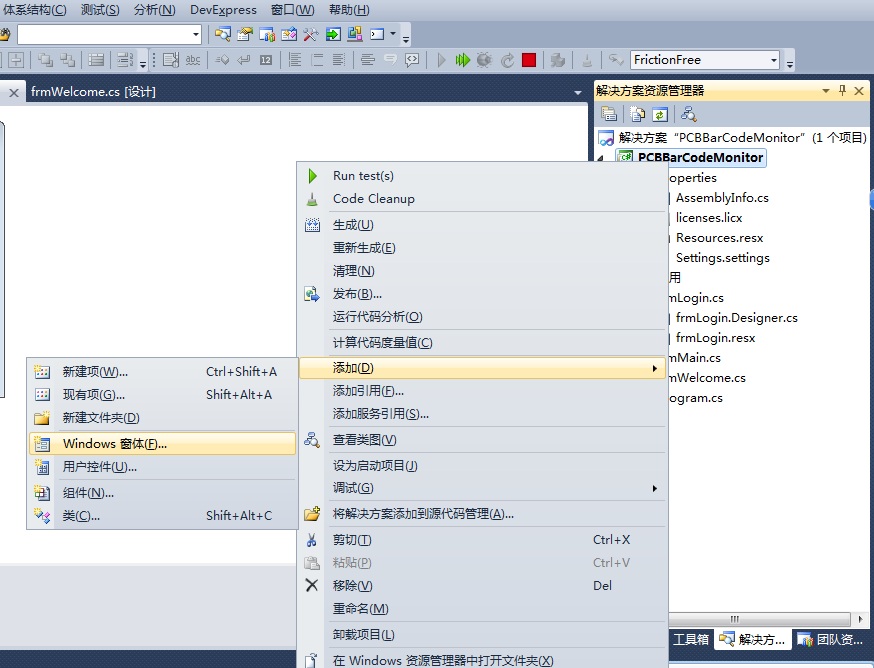Click the green fast-forward run icon

(x=462, y=60)
